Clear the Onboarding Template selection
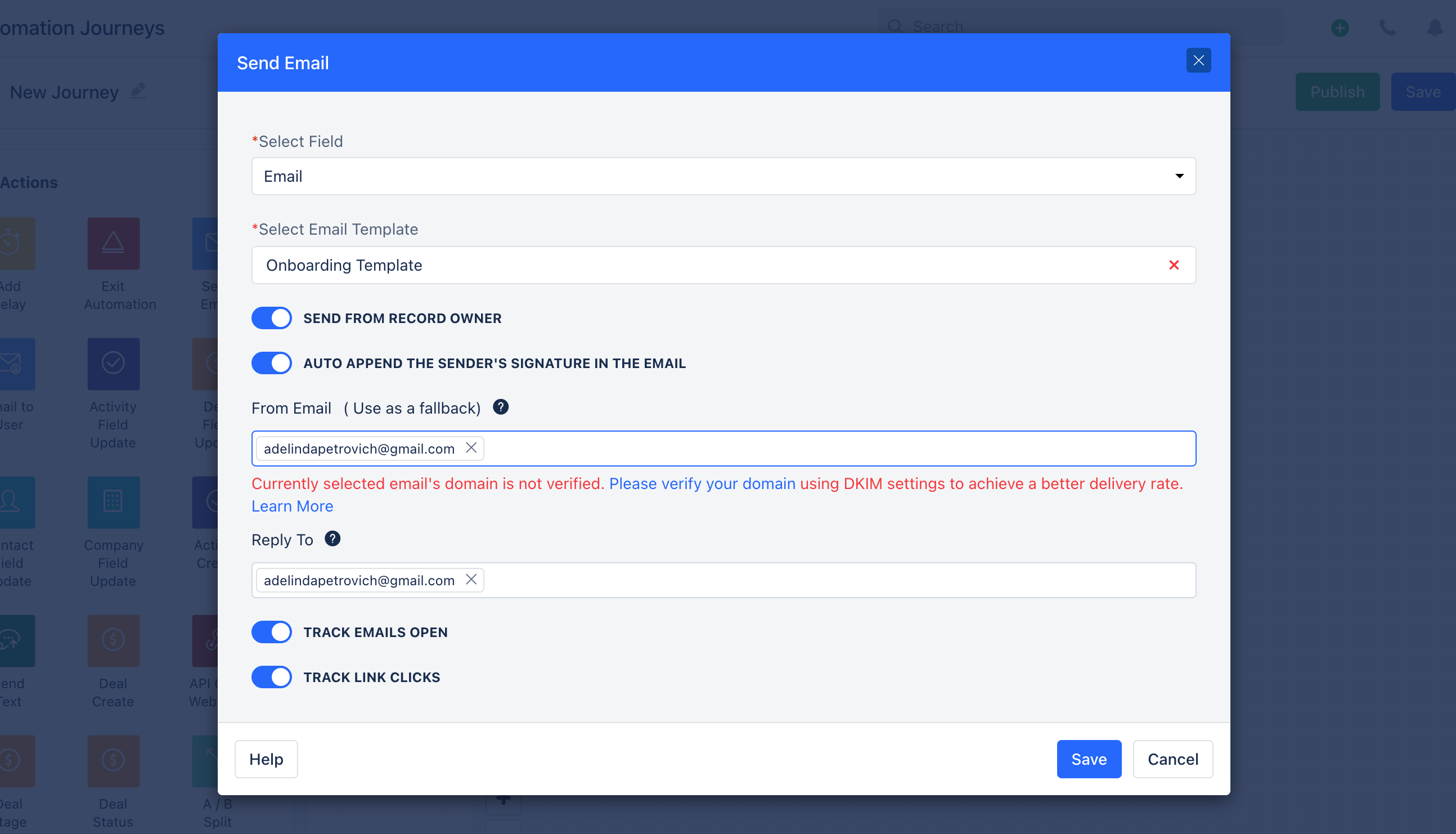 click(1173, 264)
